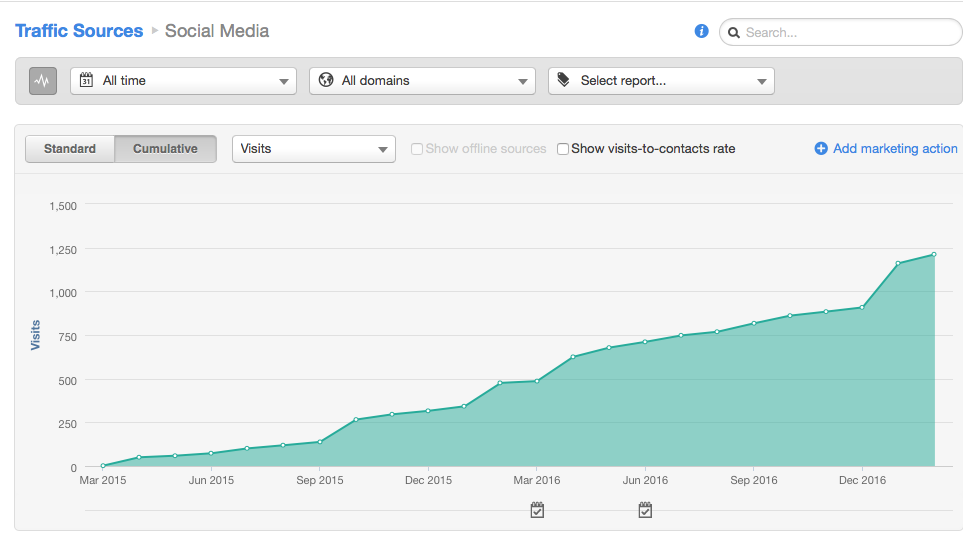This screenshot has width=963, height=537.
Task: Click the last data point on the chart
Action: (934, 254)
